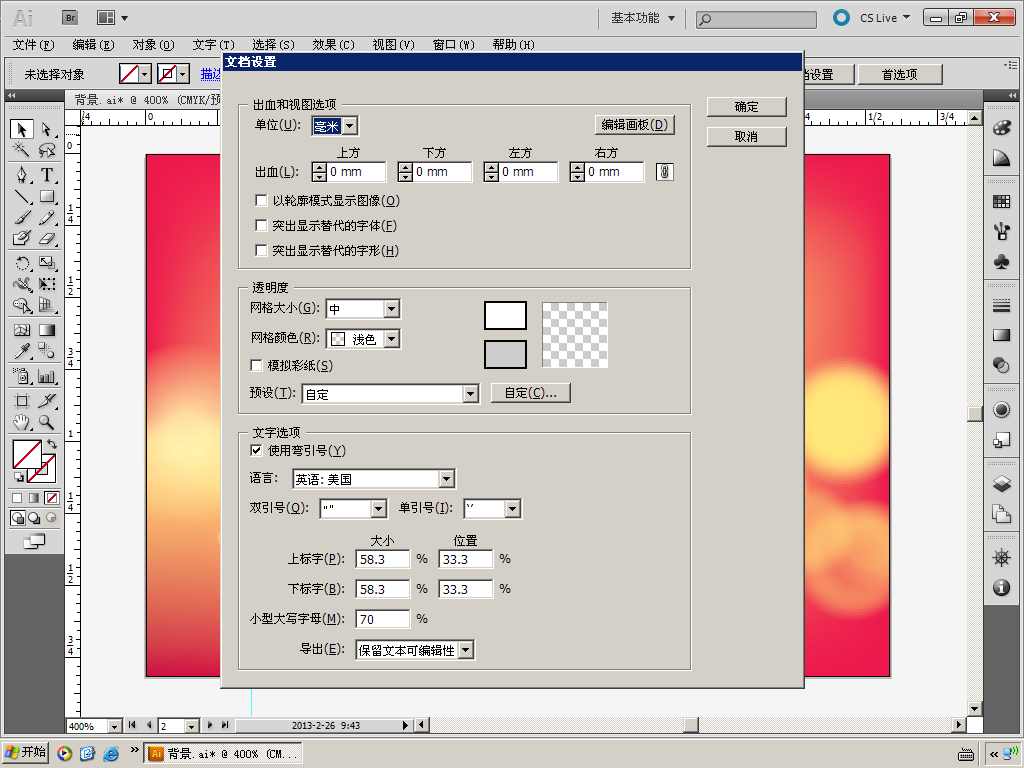Open the 对象 menu

tap(153, 44)
